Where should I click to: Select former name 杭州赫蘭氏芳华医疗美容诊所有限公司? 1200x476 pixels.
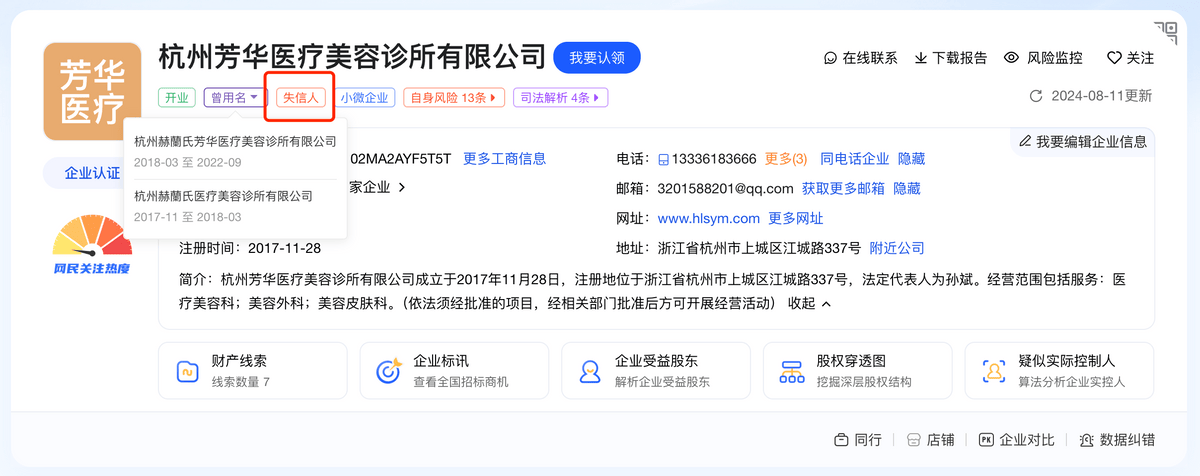point(235,142)
